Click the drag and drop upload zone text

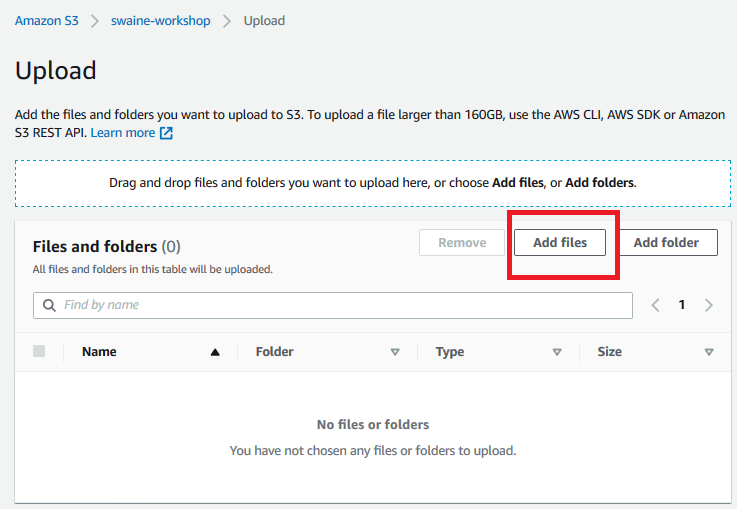point(373,183)
